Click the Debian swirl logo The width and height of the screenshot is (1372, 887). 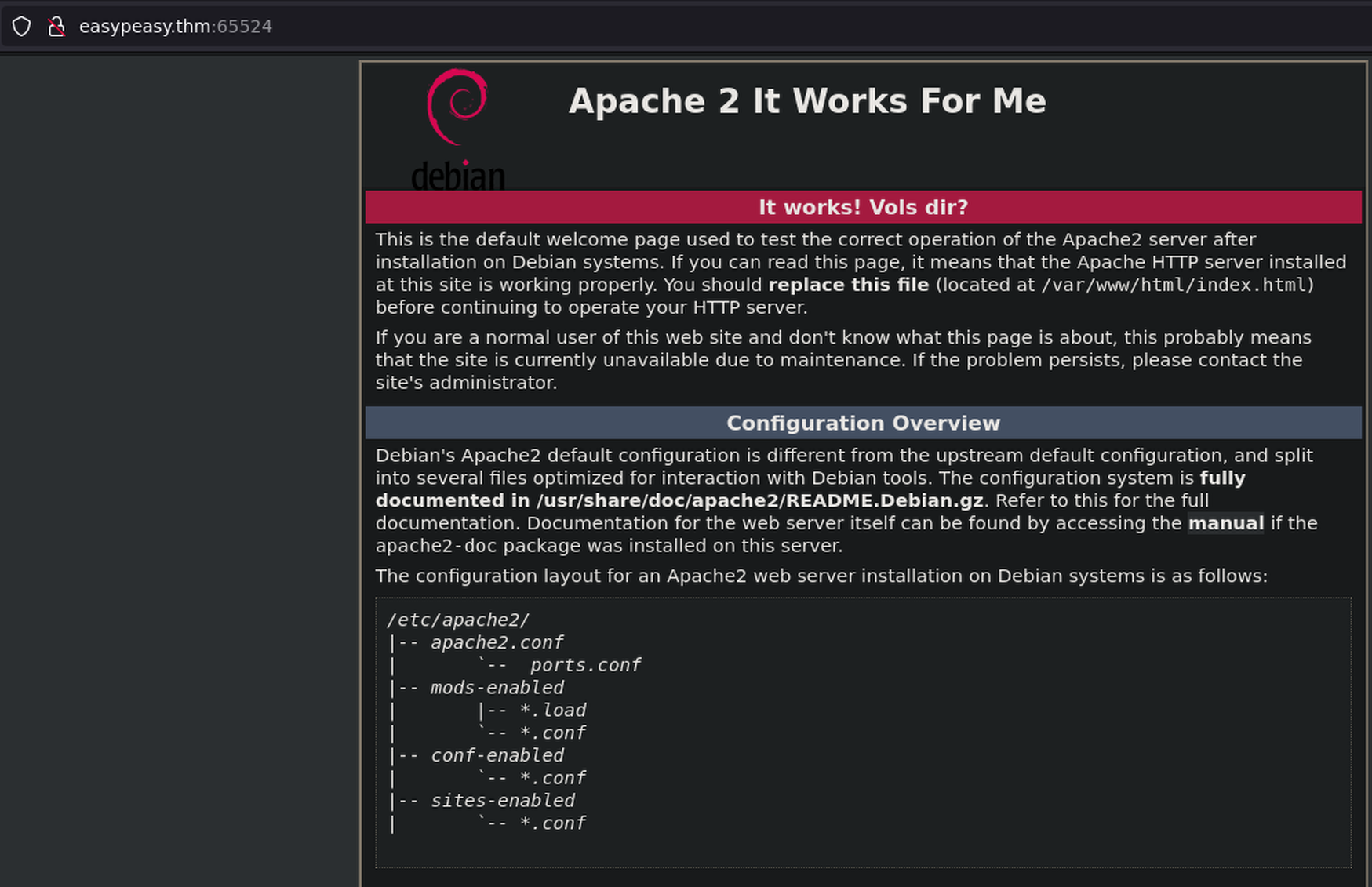(457, 107)
